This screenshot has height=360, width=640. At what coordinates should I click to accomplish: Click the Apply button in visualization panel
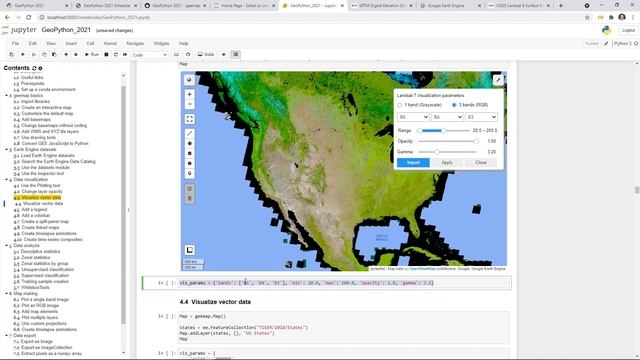click(x=447, y=162)
